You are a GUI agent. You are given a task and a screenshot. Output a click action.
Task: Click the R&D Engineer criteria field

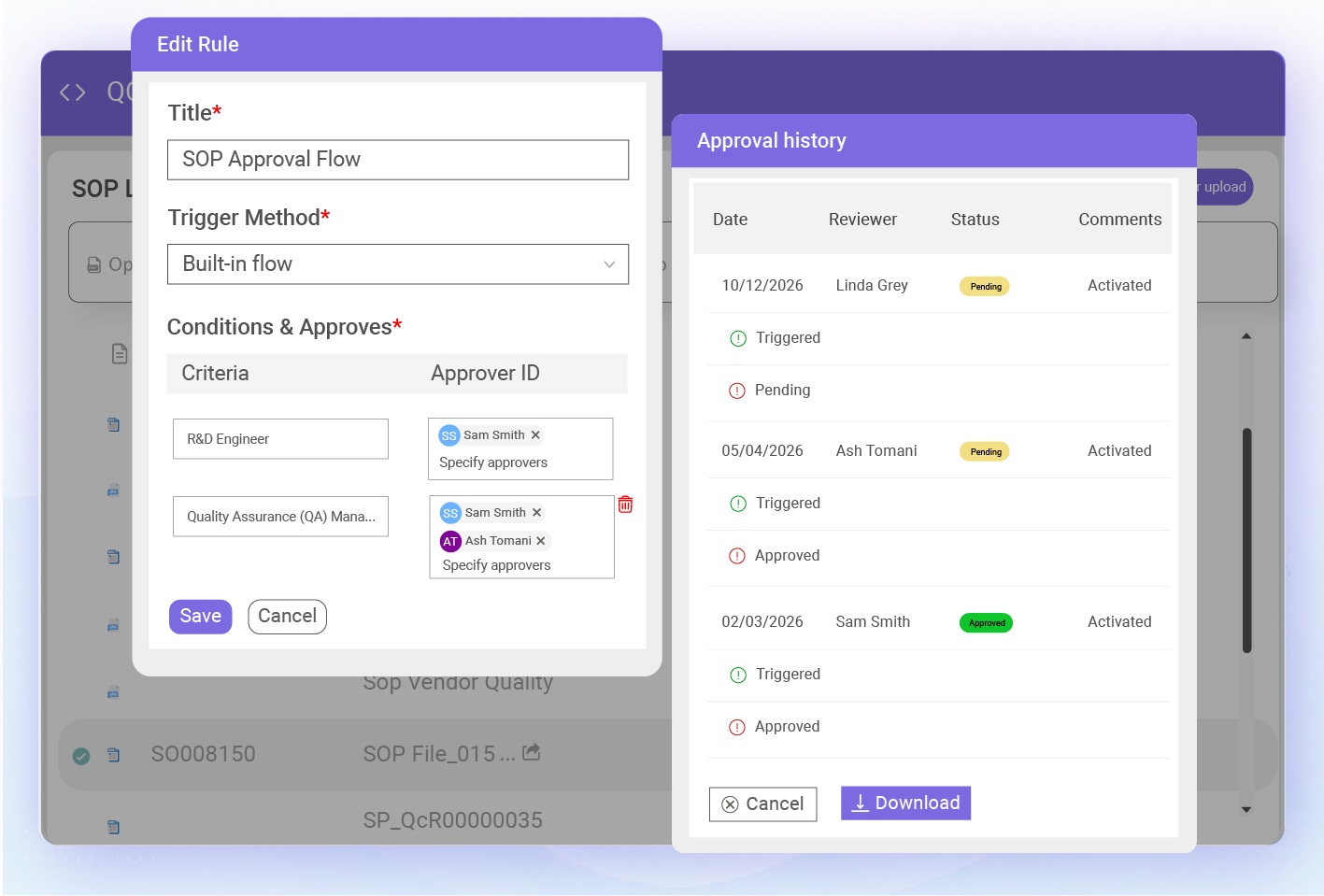(x=280, y=439)
